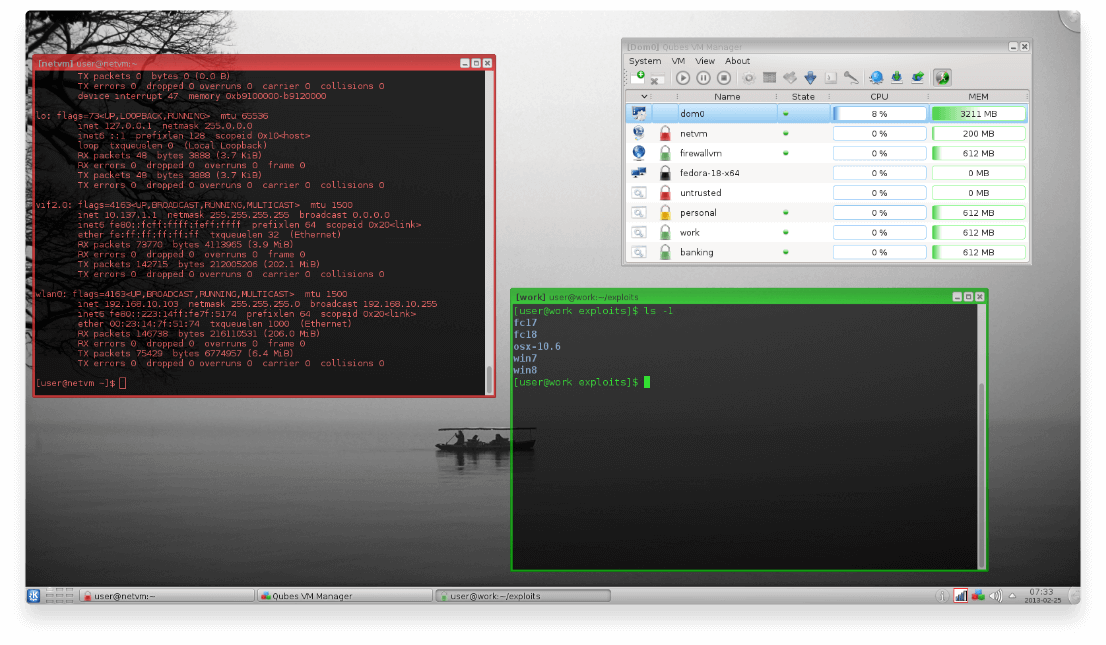
Task: Open the System menu
Action: (645, 61)
